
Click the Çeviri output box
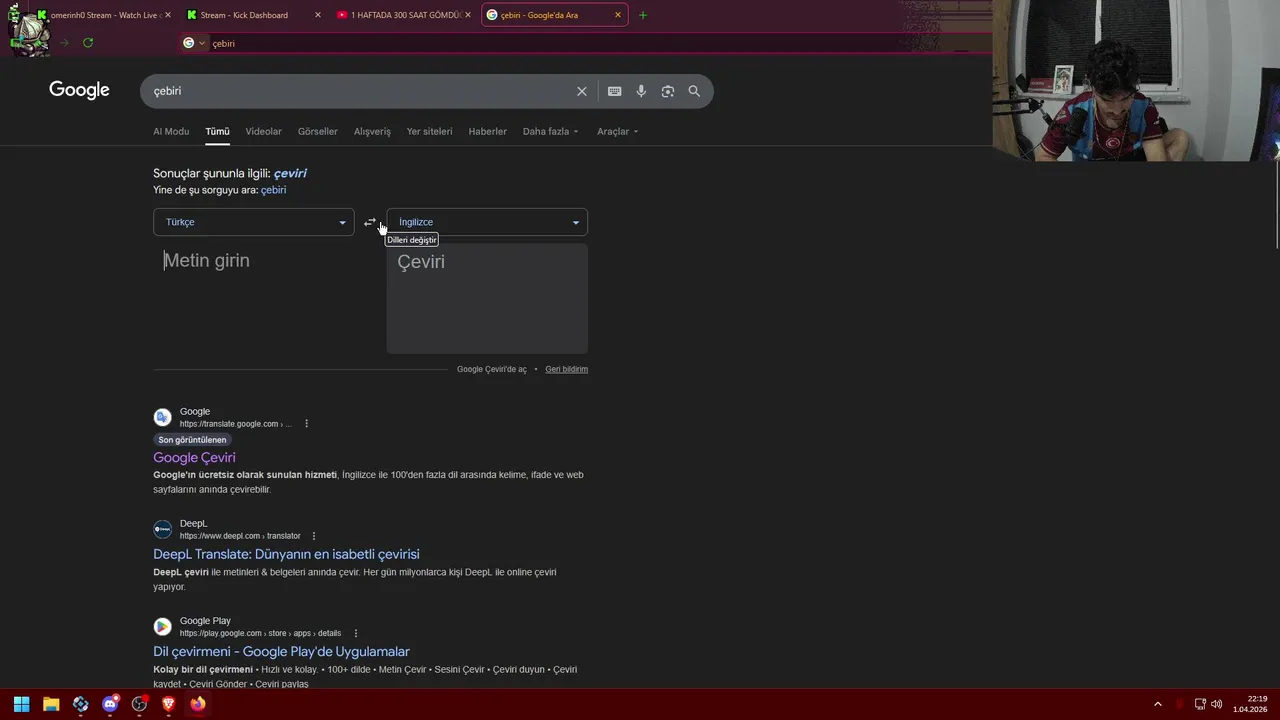pyautogui.click(x=487, y=298)
